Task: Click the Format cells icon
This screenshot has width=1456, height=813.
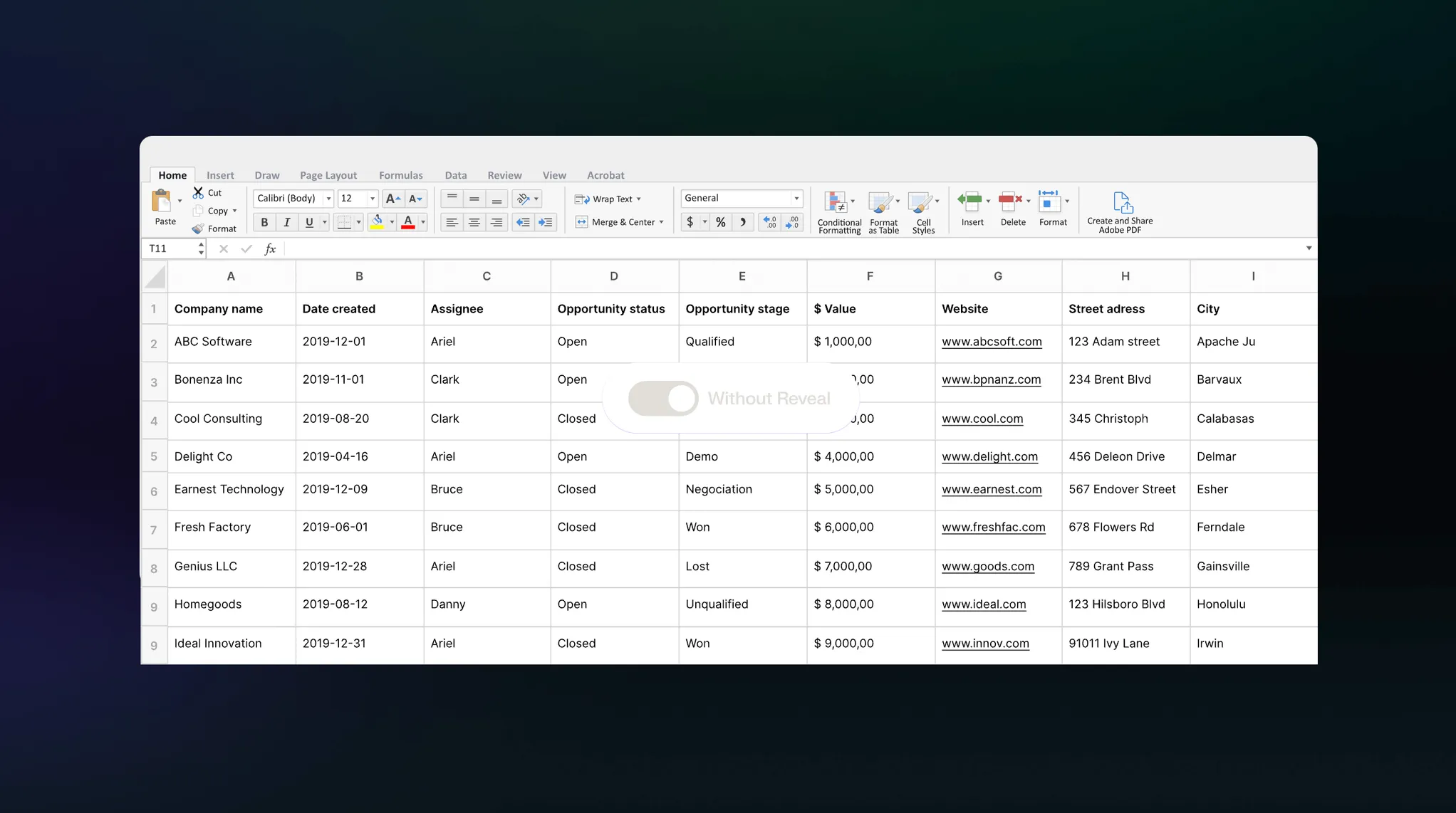Action: tap(1049, 201)
